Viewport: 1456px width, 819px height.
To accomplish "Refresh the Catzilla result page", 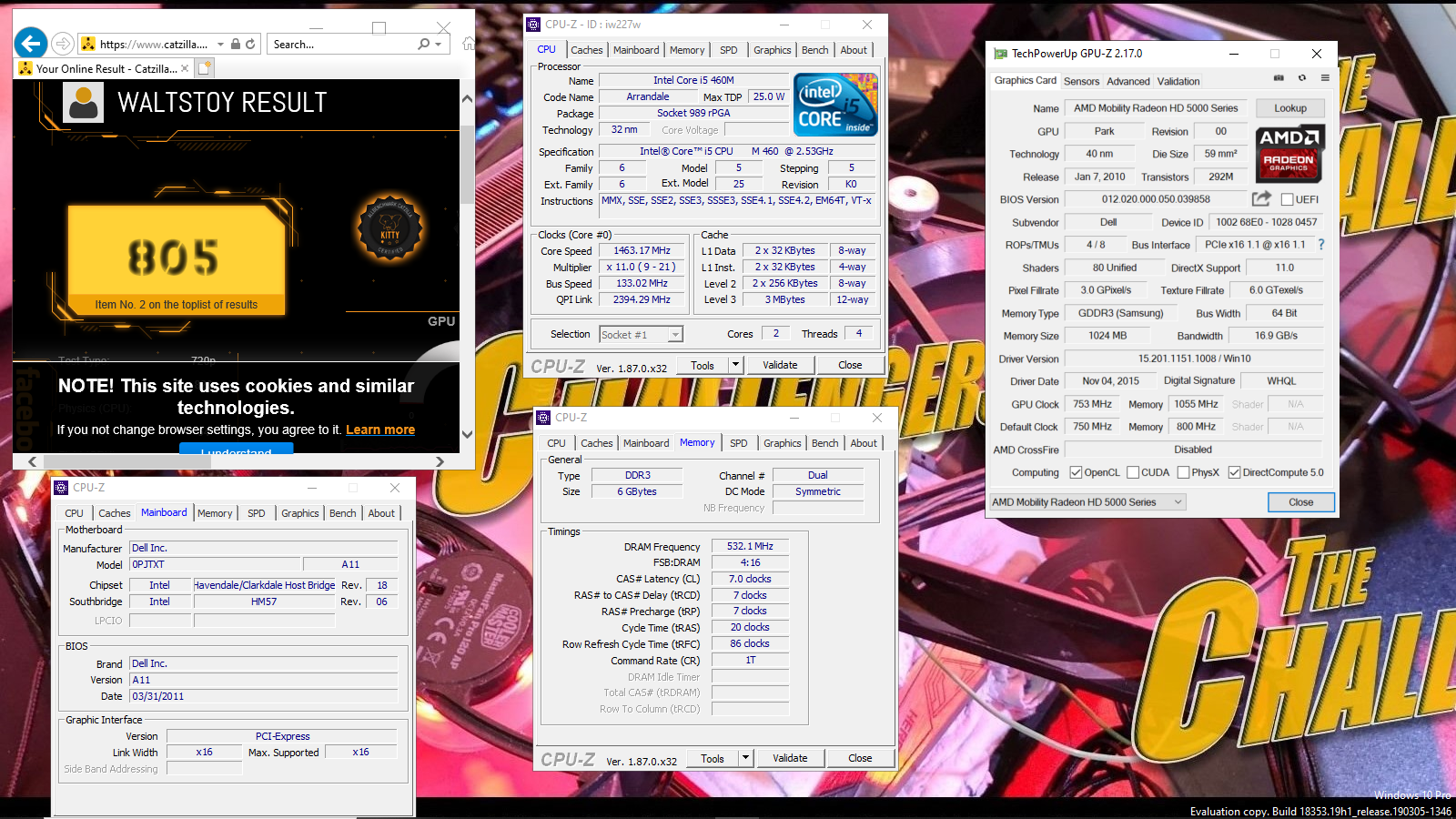I will pos(250,44).
